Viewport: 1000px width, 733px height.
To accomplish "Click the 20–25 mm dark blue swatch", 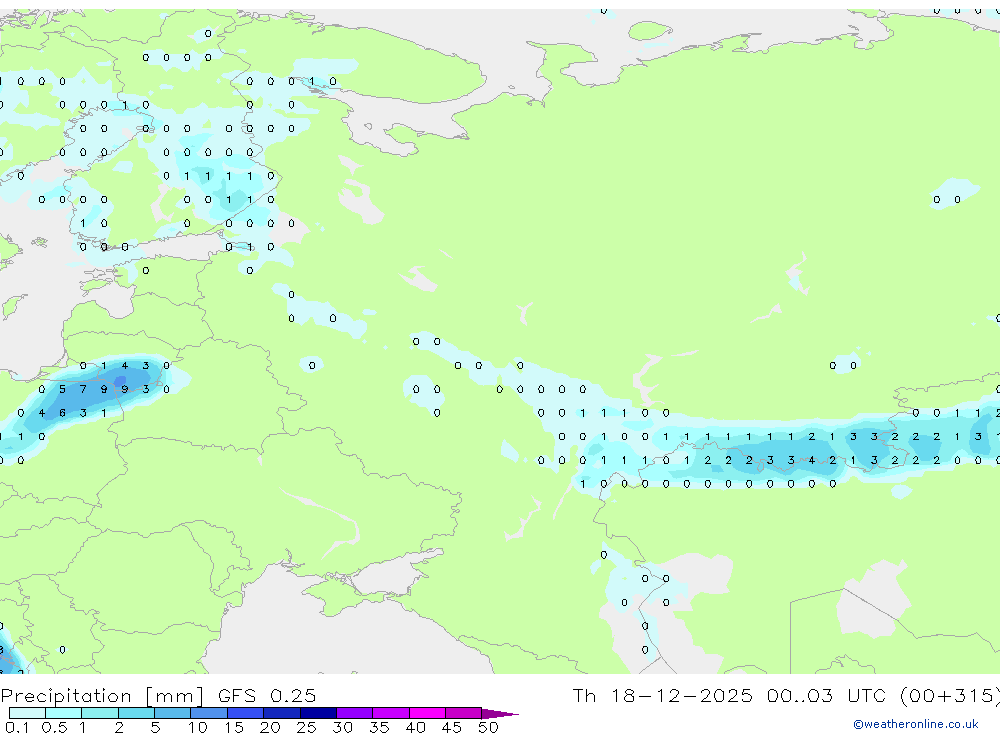I will coord(282,713).
